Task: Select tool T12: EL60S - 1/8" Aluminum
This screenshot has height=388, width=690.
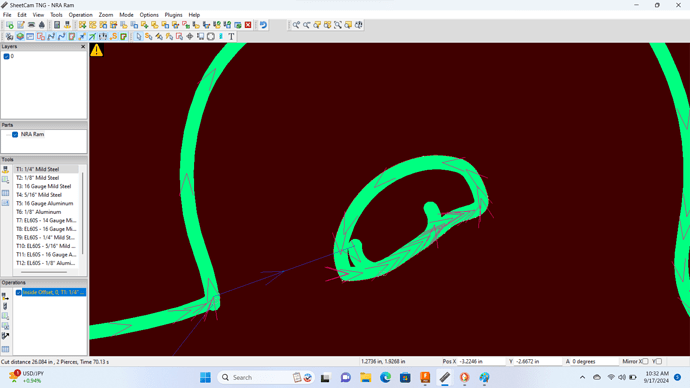Action: 46,263
